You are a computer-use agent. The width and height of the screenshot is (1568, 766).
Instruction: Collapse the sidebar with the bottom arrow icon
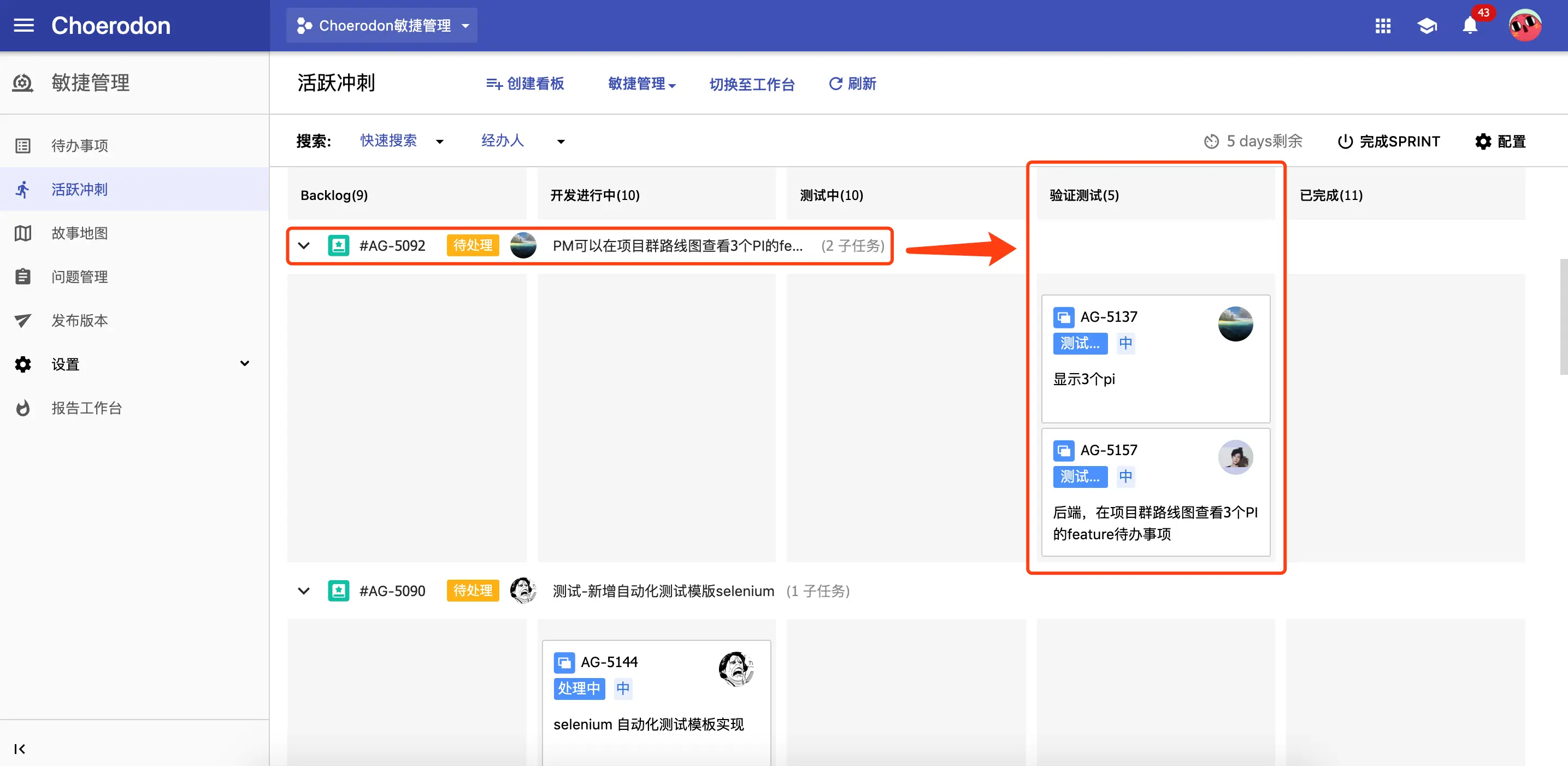[x=20, y=749]
